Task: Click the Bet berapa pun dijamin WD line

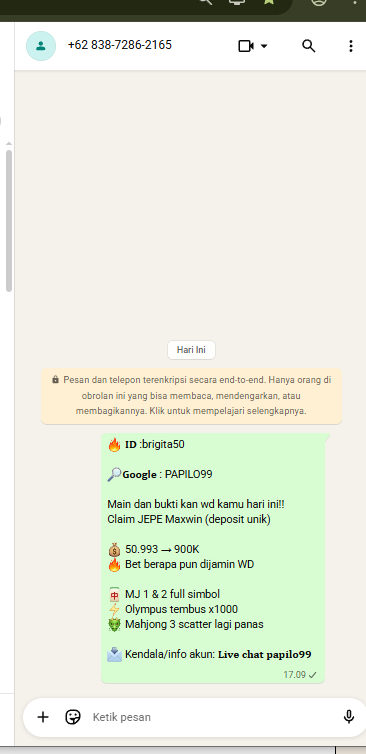Action: [x=181, y=565]
